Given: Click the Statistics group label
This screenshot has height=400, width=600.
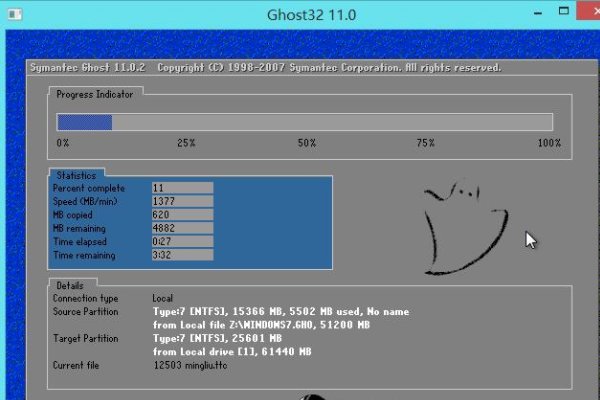Looking at the screenshot, I should 76,176.
